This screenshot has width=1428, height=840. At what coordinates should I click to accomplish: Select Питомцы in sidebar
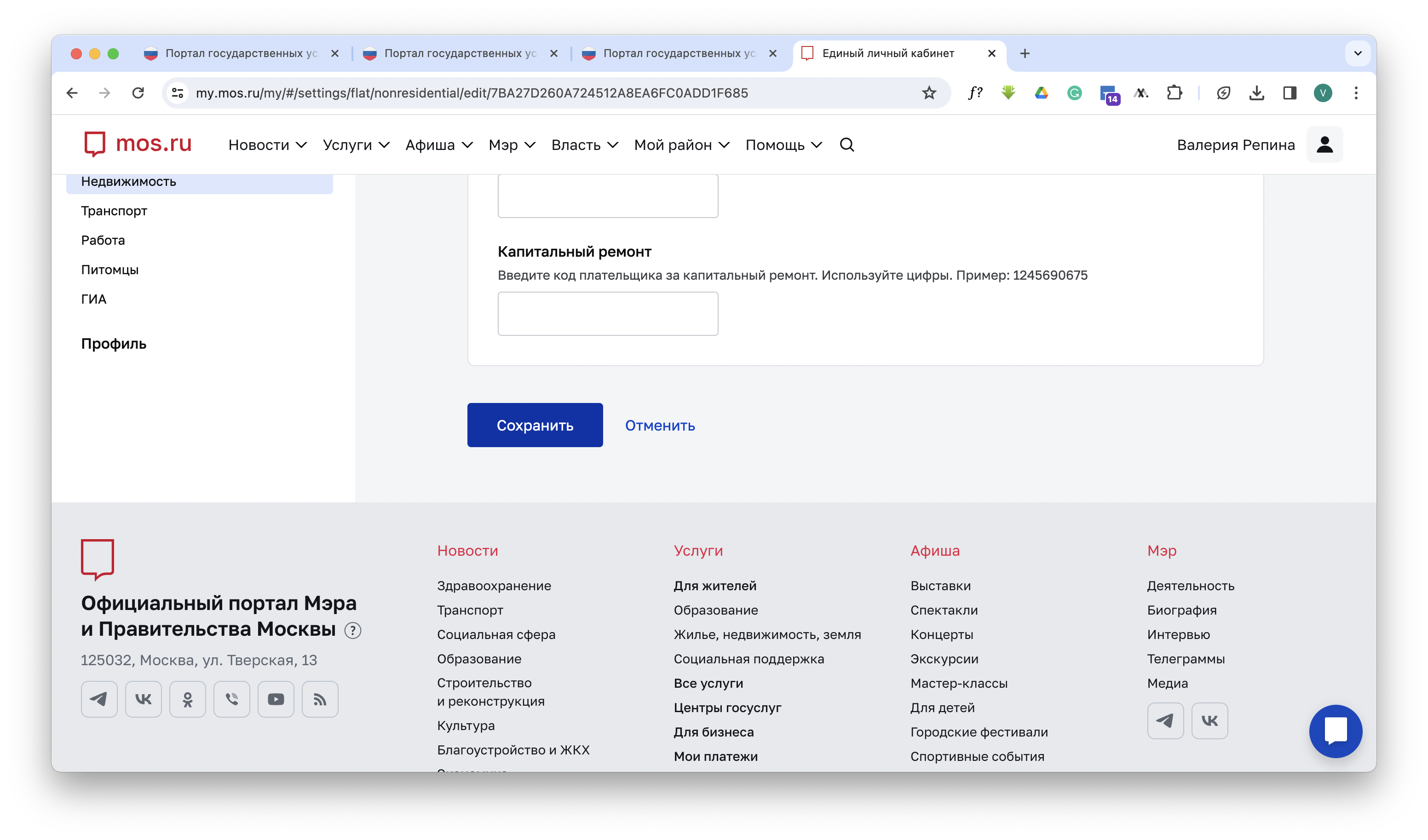coord(109,270)
